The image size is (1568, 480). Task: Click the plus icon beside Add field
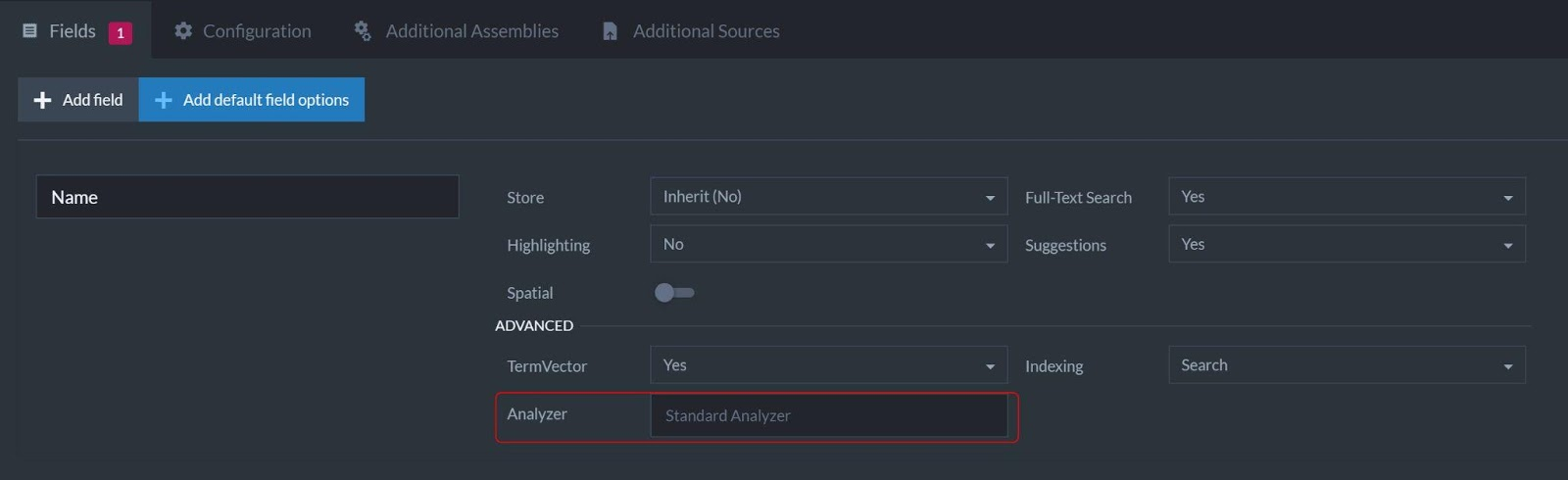tap(42, 100)
